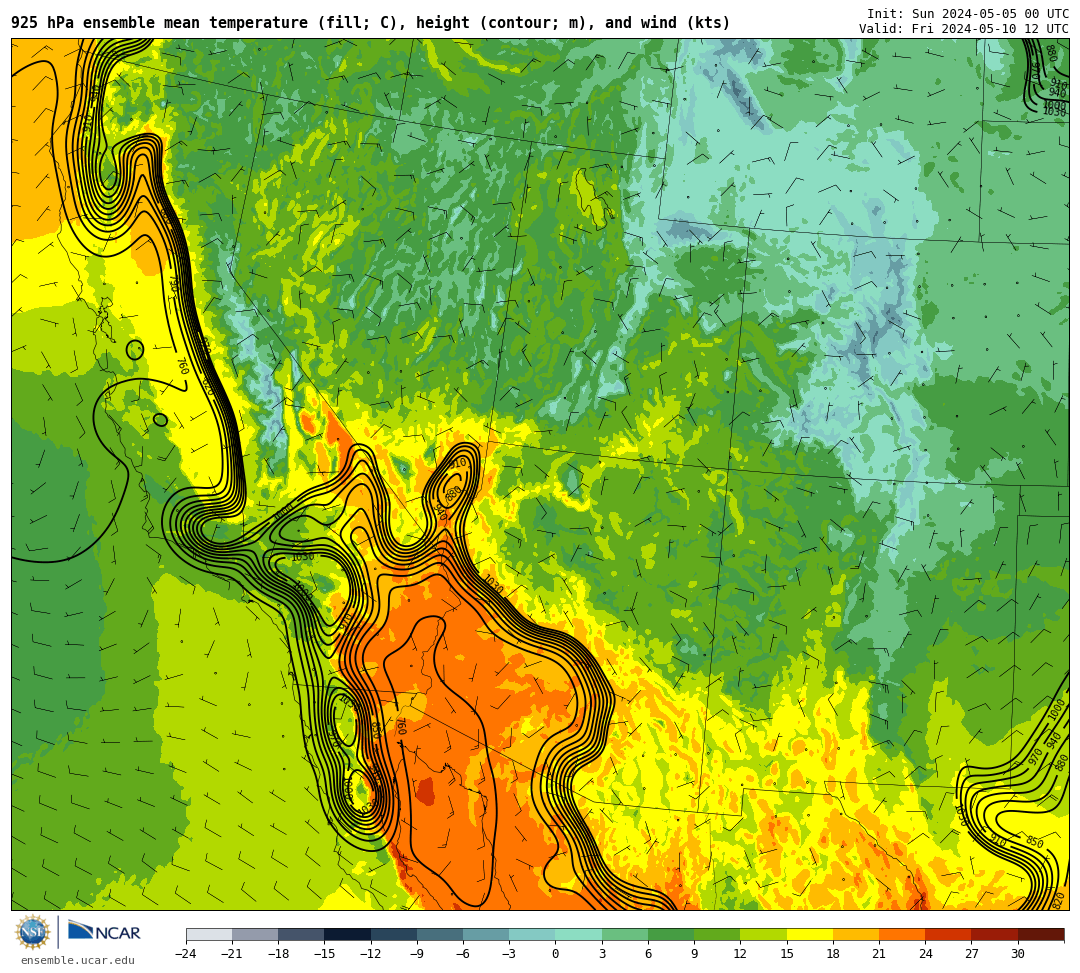
Task: Pick the 24 to 27 red-orange swatch
Action: [948, 934]
